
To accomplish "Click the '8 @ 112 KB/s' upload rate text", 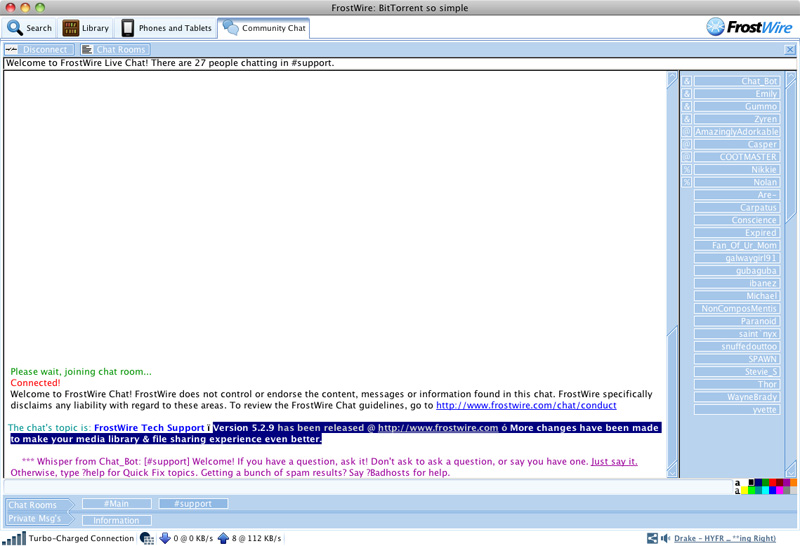I will coord(257,538).
